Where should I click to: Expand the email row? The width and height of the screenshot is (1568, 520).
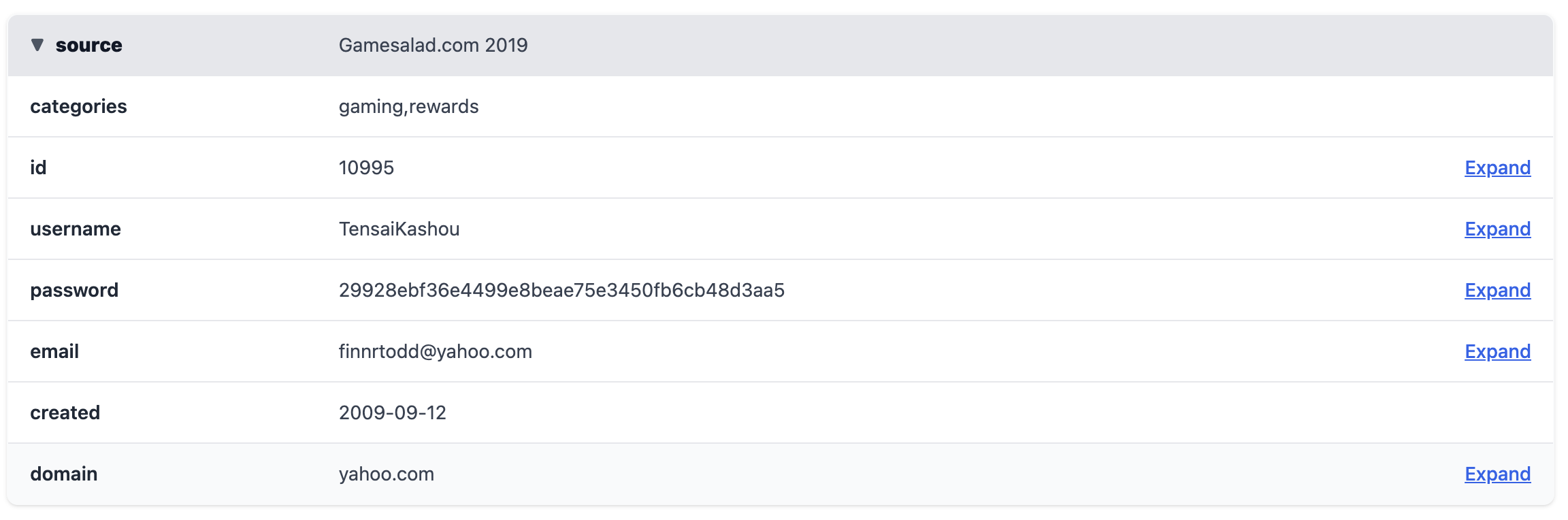pos(1497,351)
